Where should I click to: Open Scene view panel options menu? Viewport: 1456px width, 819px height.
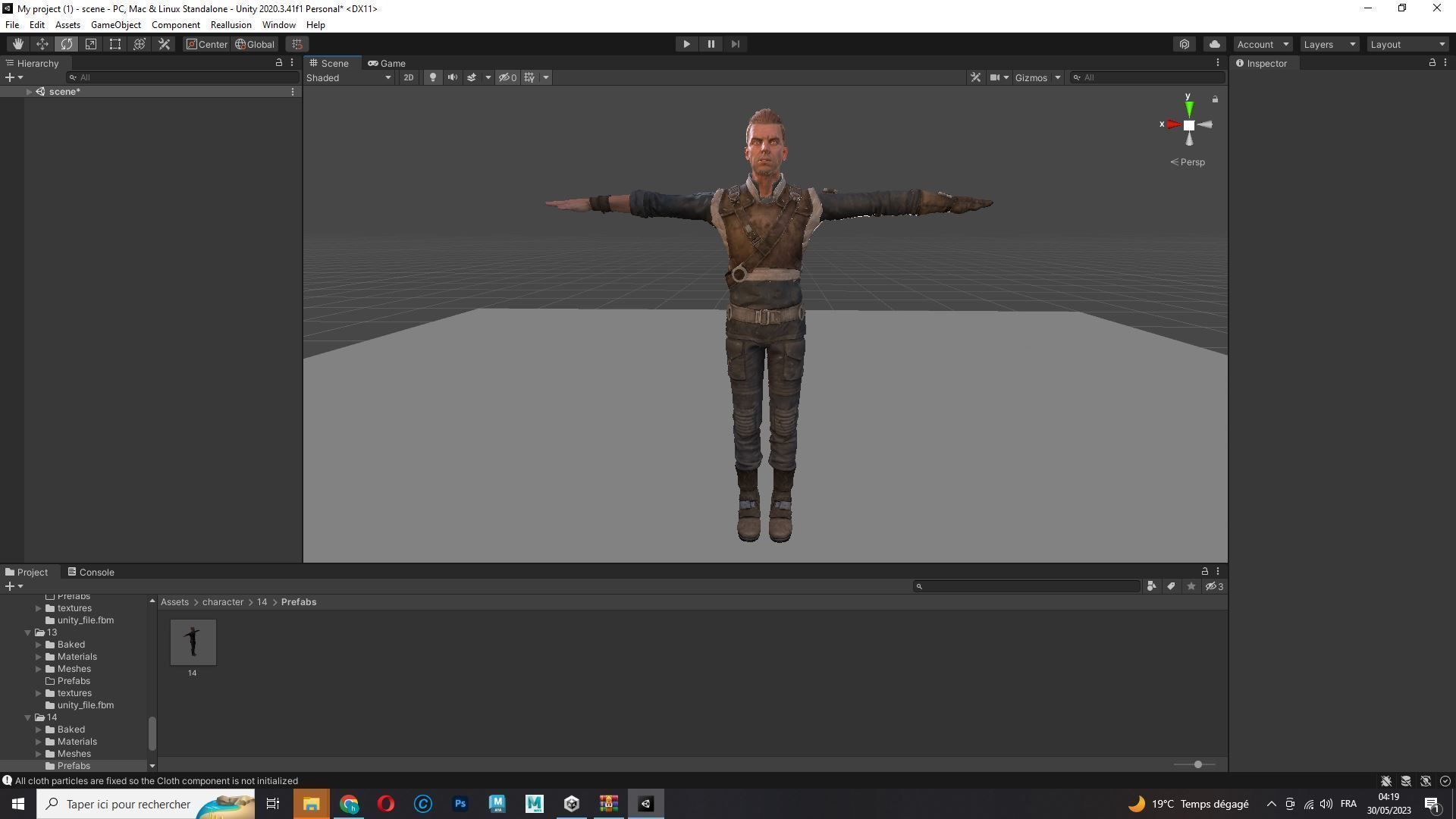(1218, 63)
